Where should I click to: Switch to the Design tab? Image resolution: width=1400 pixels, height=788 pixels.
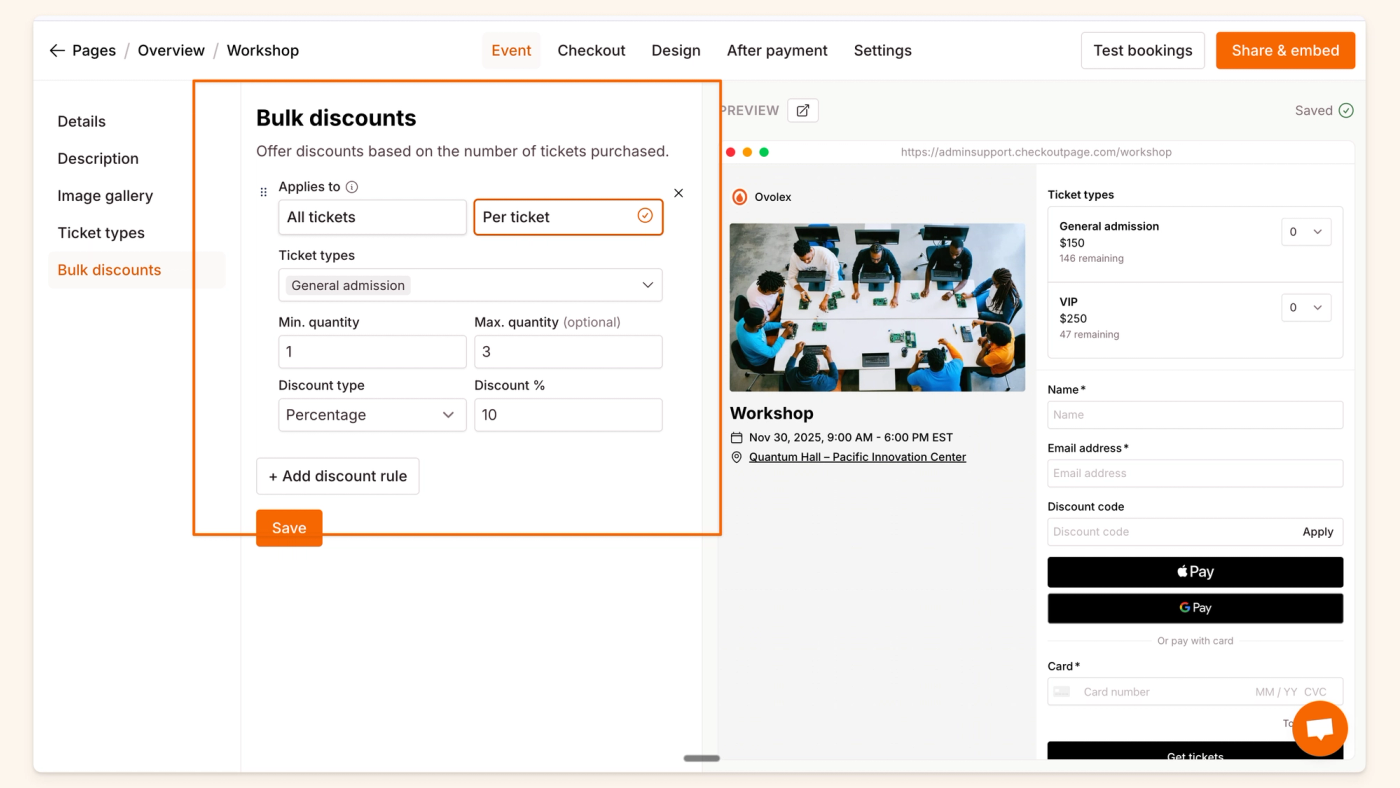pos(676,50)
